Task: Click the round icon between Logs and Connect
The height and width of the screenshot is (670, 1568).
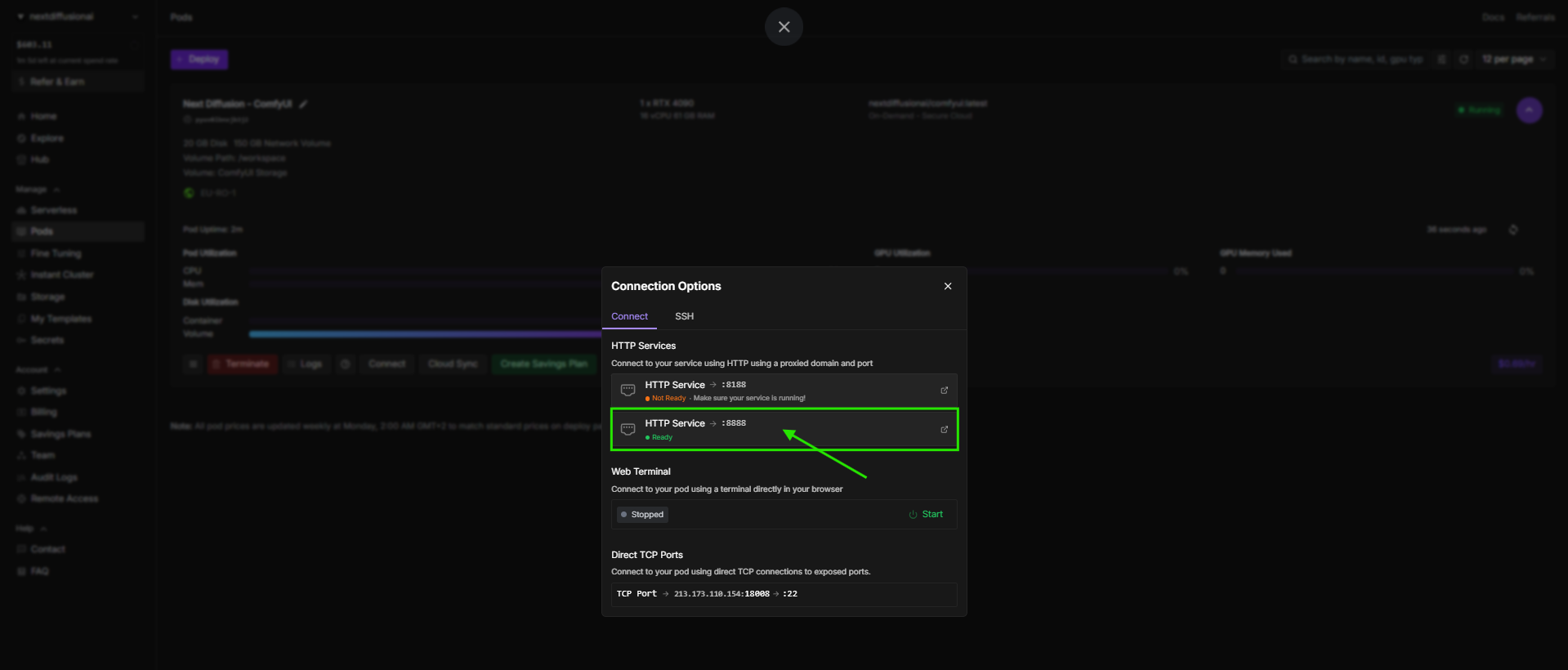Action: pos(345,364)
